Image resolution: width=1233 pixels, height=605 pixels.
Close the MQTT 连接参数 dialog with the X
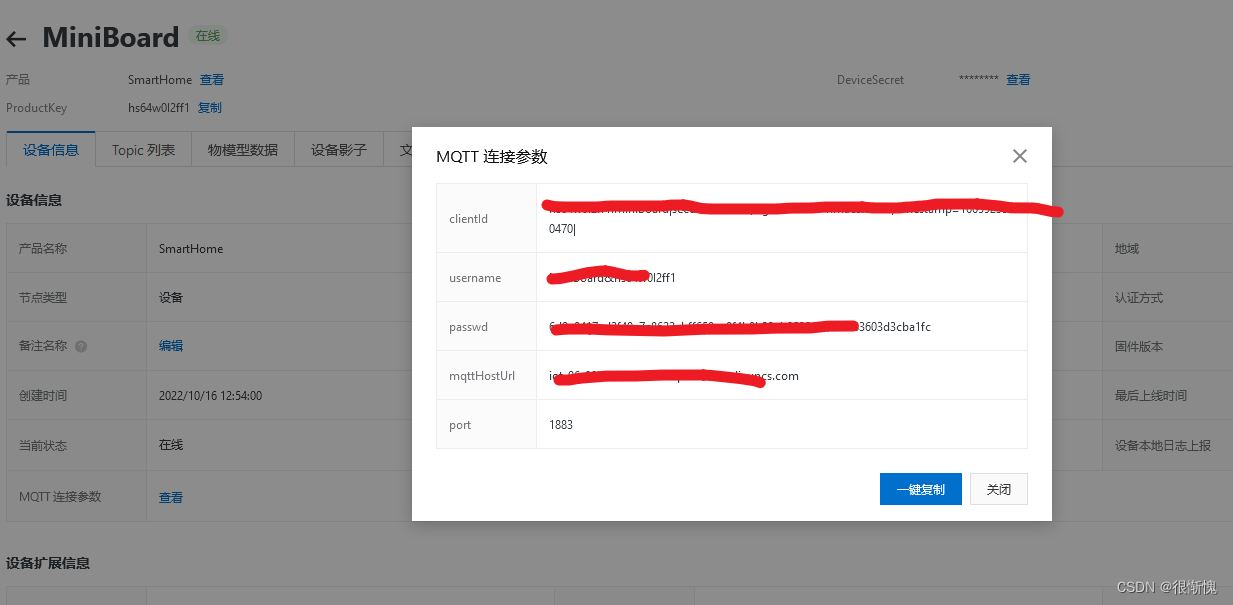pos(1019,156)
